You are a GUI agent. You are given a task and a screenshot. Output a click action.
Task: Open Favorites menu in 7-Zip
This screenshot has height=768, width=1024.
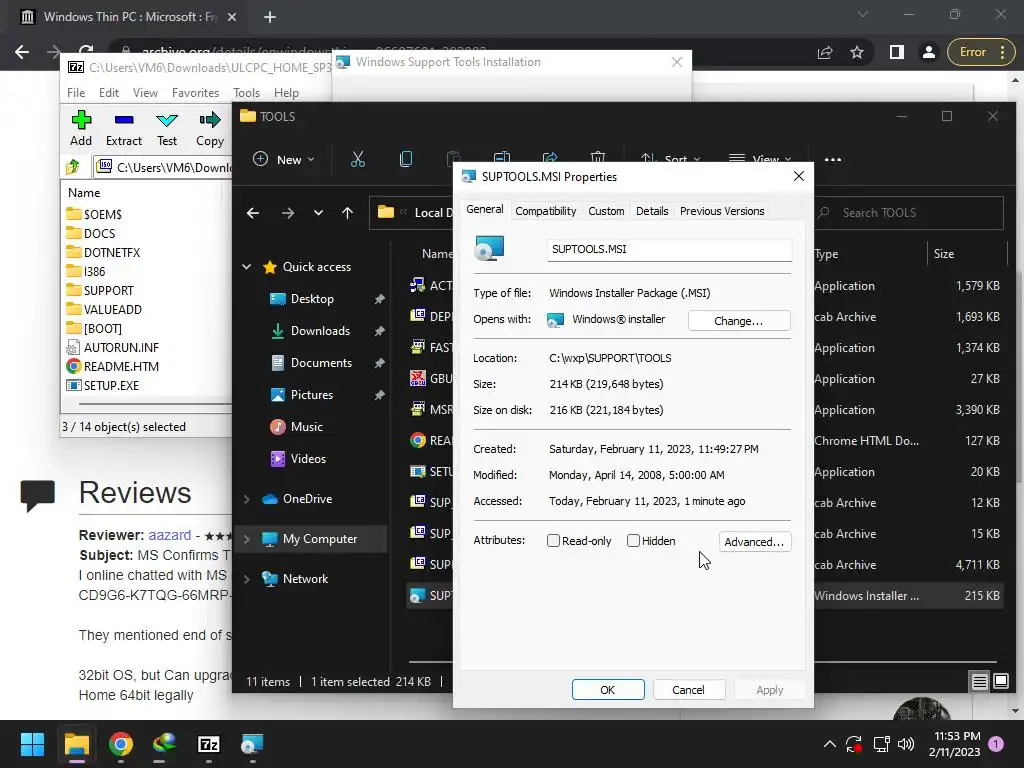195,93
